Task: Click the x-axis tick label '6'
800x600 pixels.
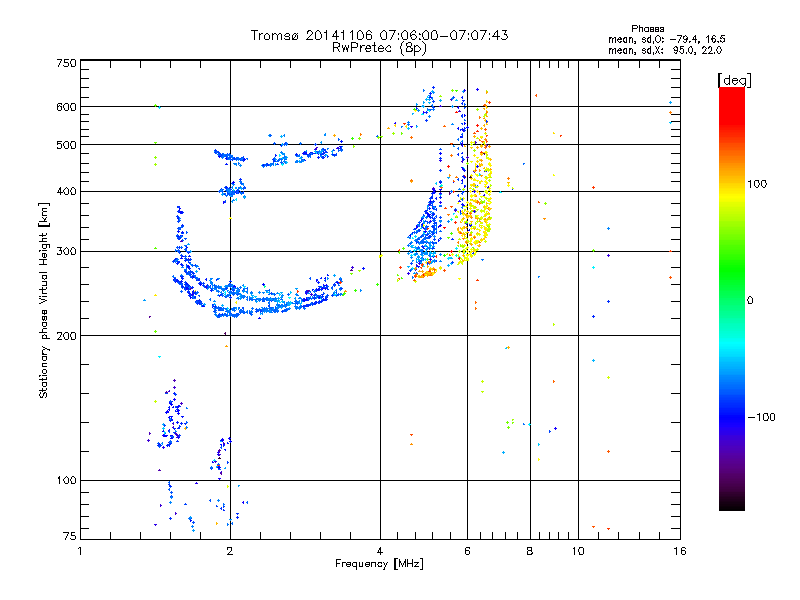Action: (x=467, y=551)
